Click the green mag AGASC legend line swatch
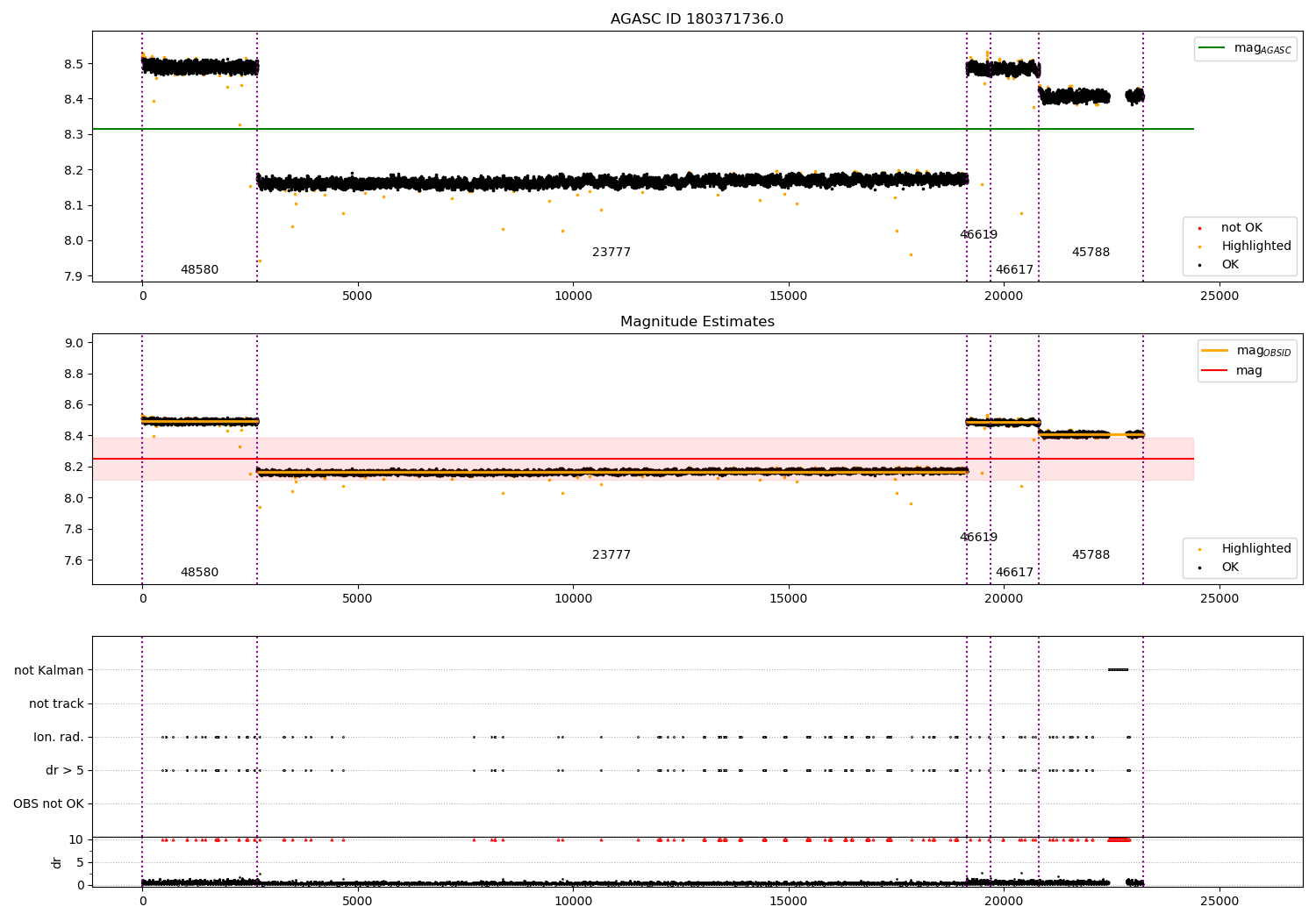Image resolution: width=1316 pixels, height=921 pixels. [1212, 48]
